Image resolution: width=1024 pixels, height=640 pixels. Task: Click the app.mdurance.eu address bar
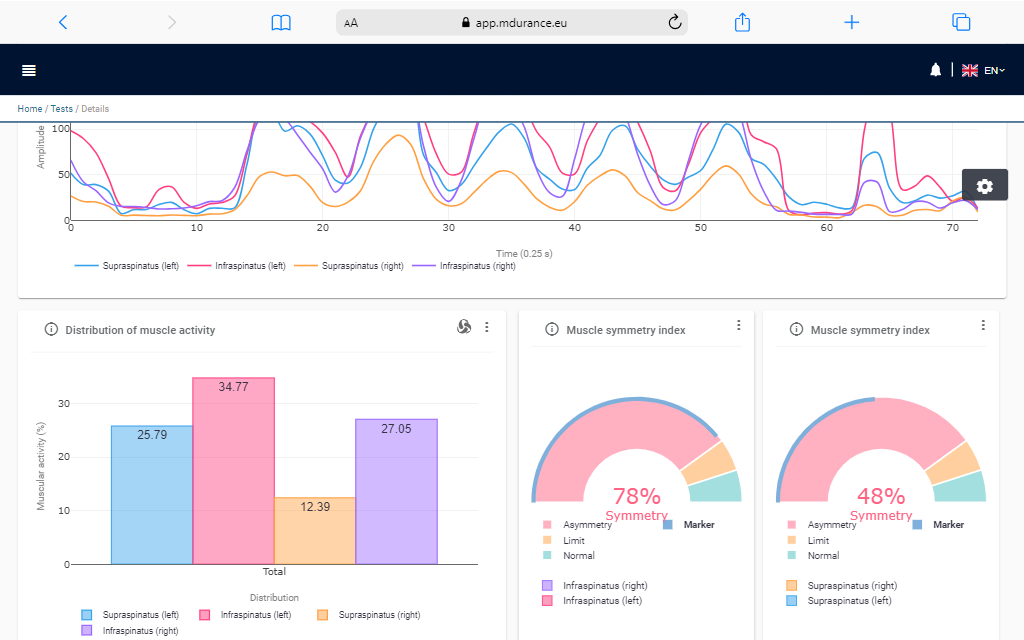(x=512, y=22)
